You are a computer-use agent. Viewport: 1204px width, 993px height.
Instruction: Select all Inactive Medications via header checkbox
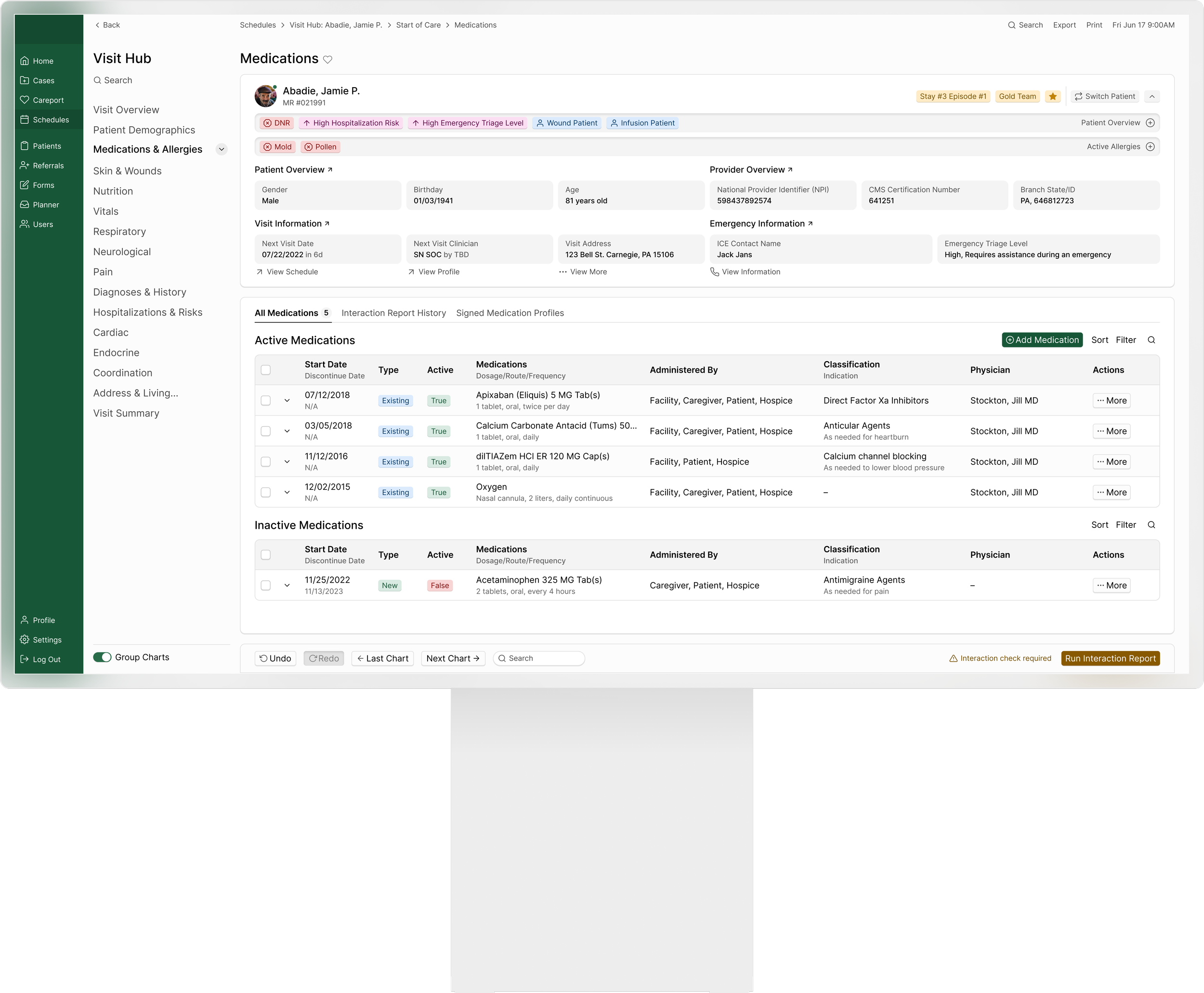pos(265,555)
